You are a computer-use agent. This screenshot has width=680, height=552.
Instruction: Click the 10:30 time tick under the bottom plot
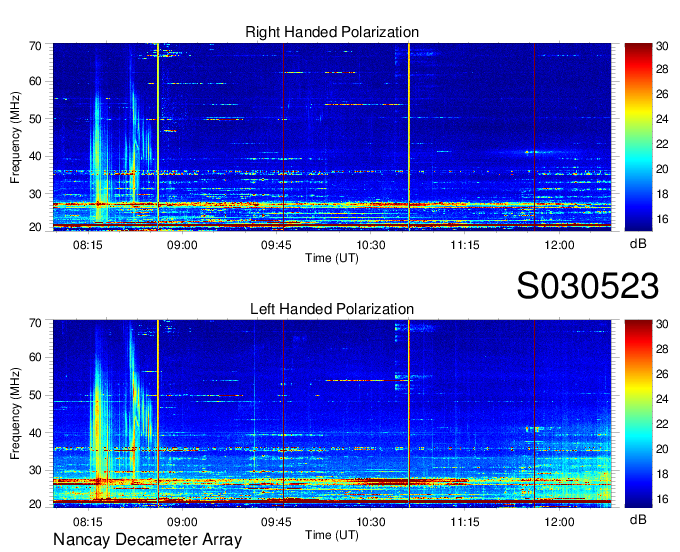tap(371, 522)
